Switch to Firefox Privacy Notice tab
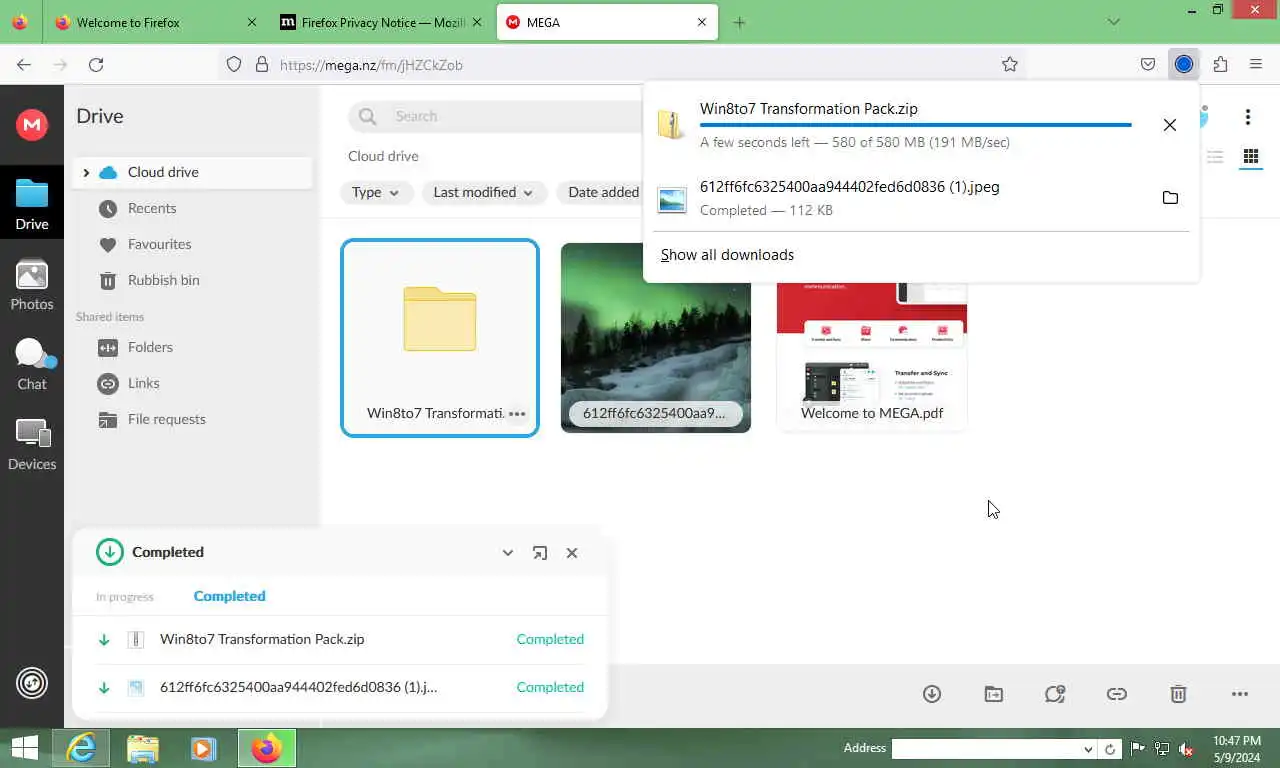 point(380,22)
